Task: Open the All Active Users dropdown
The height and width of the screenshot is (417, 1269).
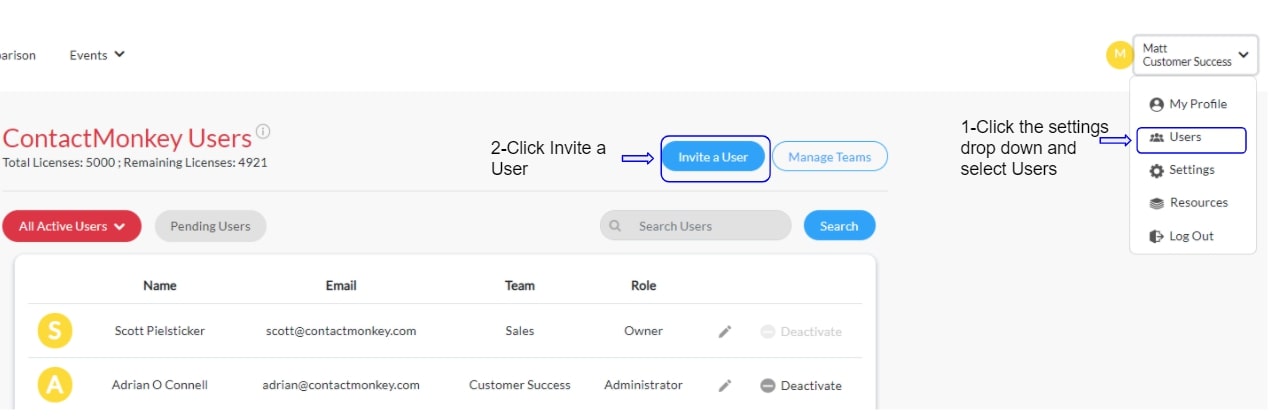Action: point(72,226)
